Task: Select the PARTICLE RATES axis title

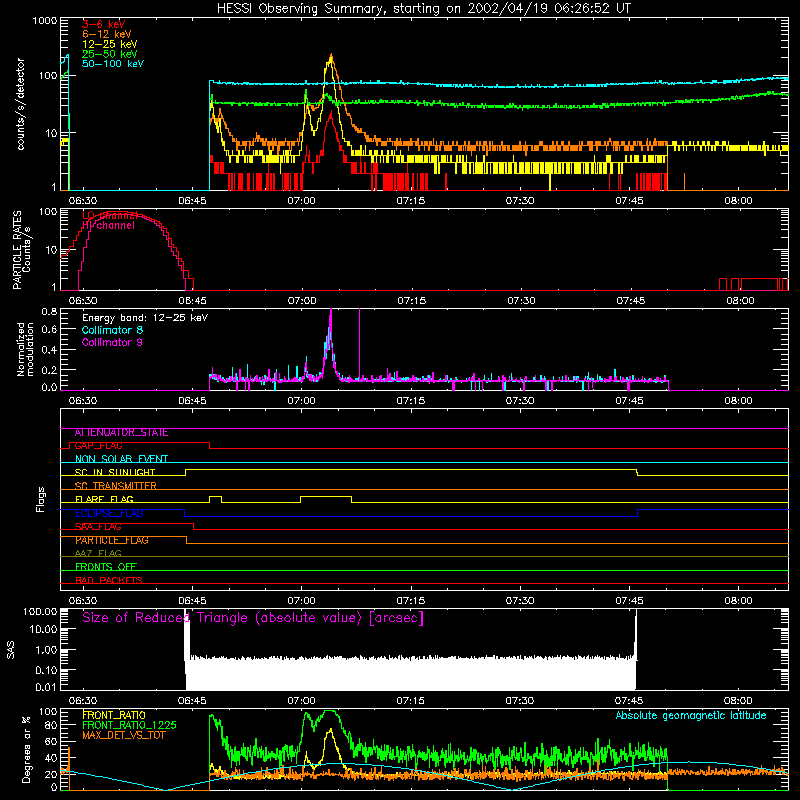Action: coord(17,249)
